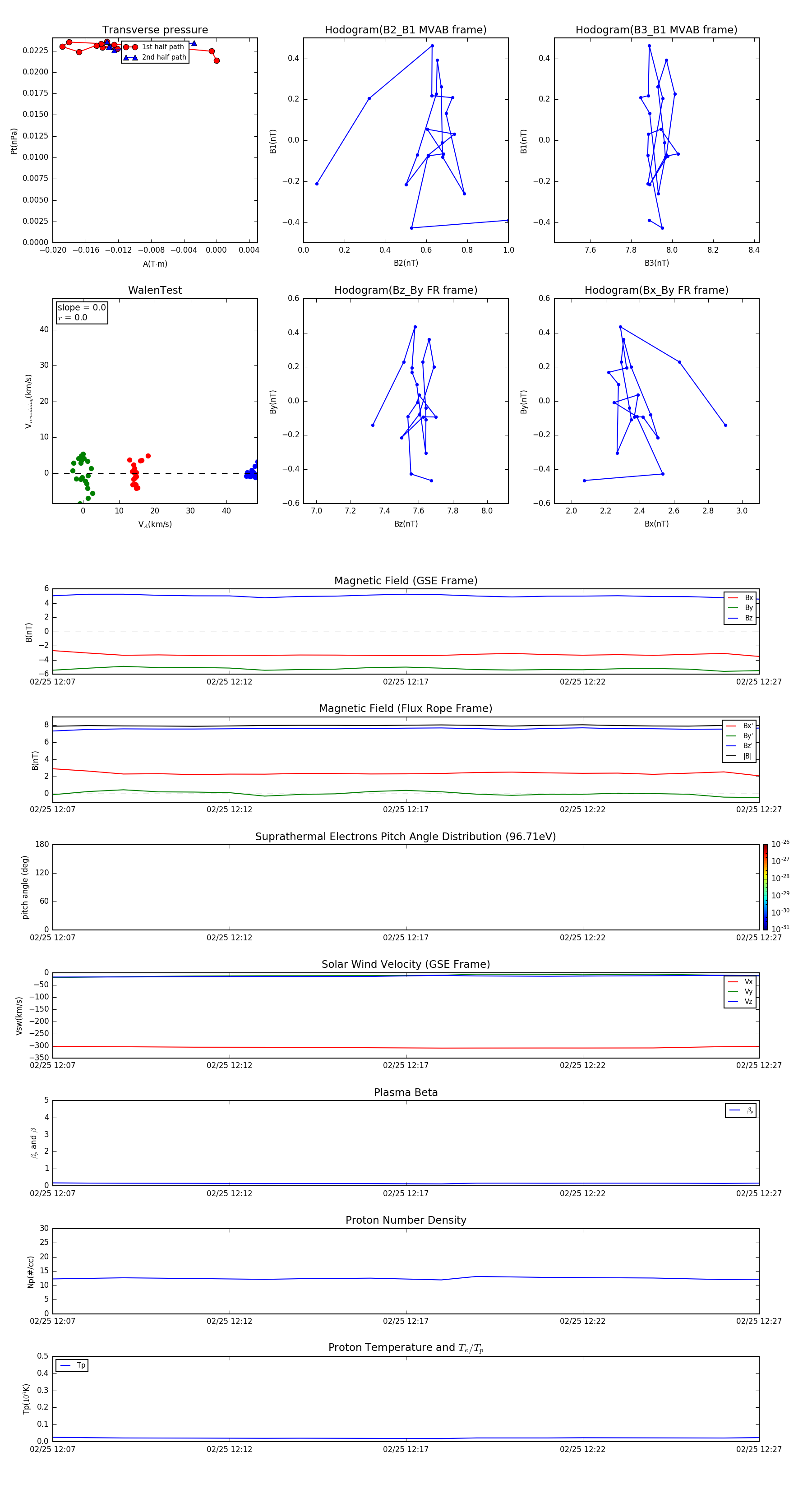The image size is (812, 1489).
Task: Click the By' entry in Flux Rope legend
Action: tap(739, 736)
